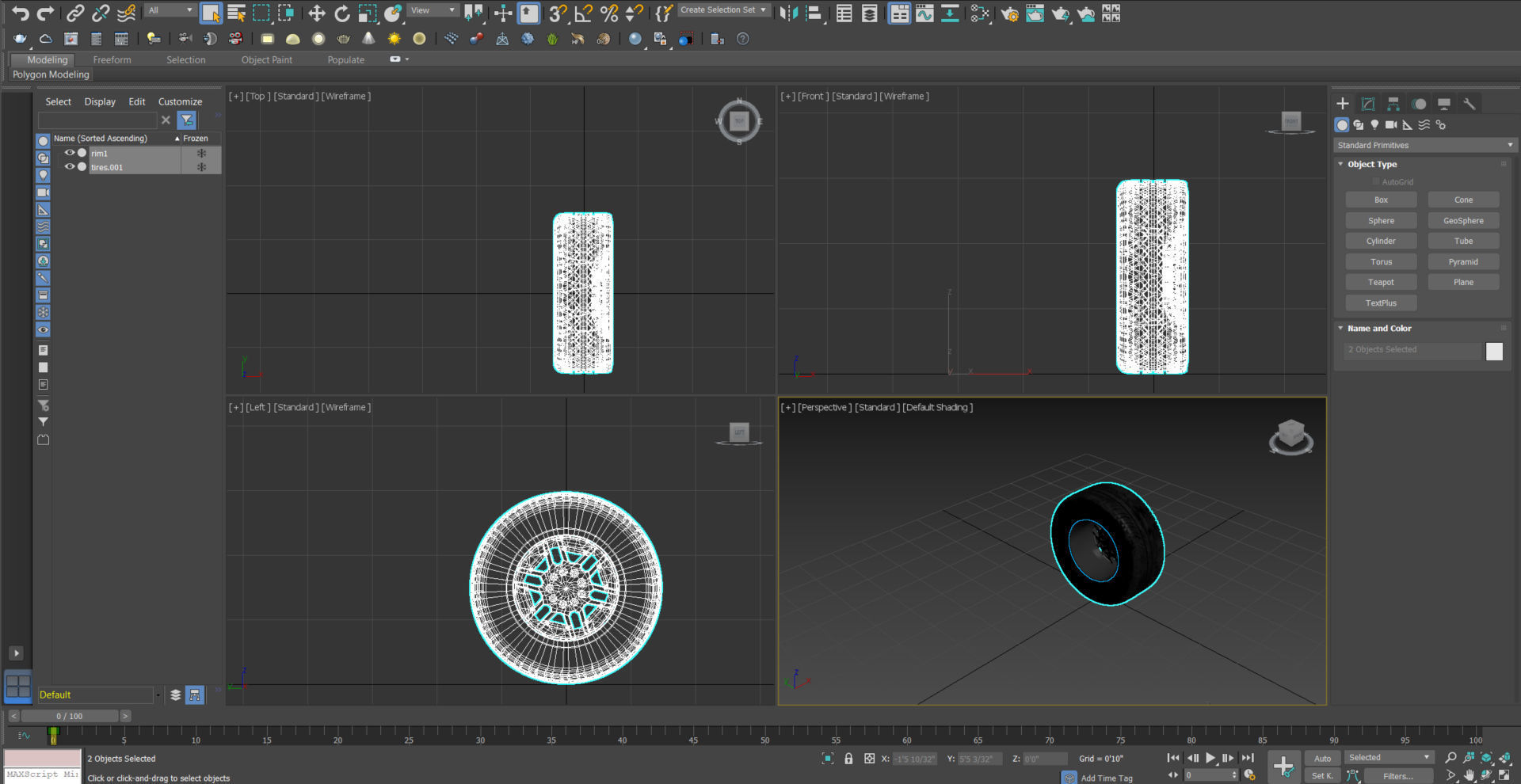This screenshot has width=1521, height=784.
Task: Play the animation
Action: 1210,758
